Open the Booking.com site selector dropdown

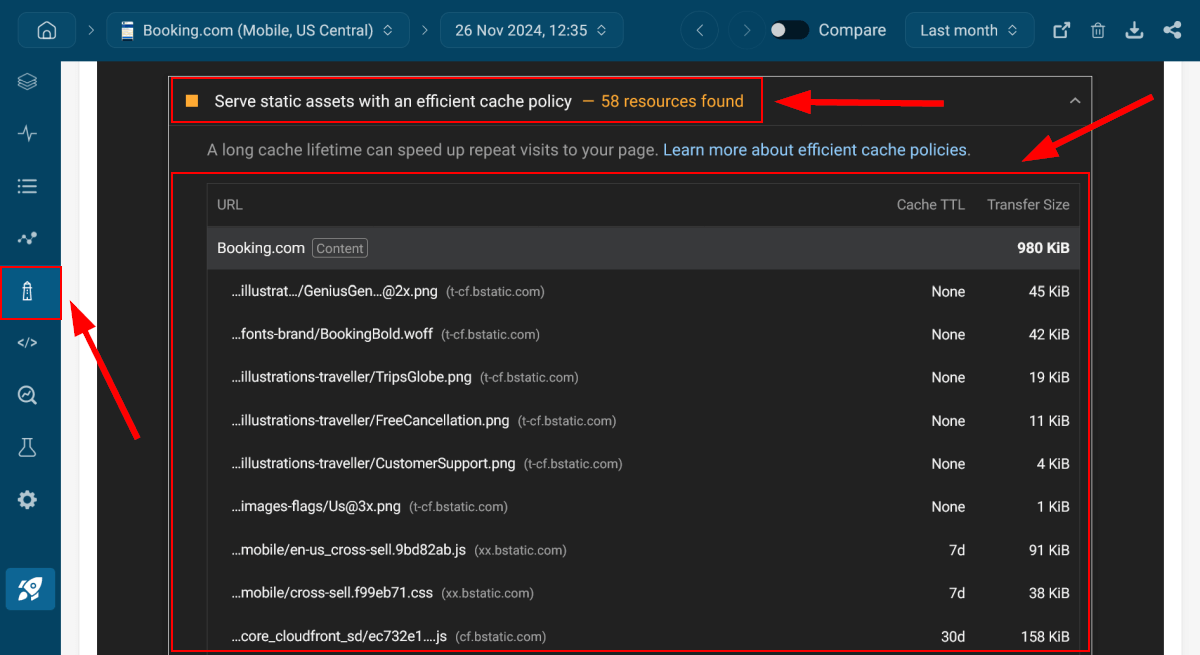click(x=258, y=30)
